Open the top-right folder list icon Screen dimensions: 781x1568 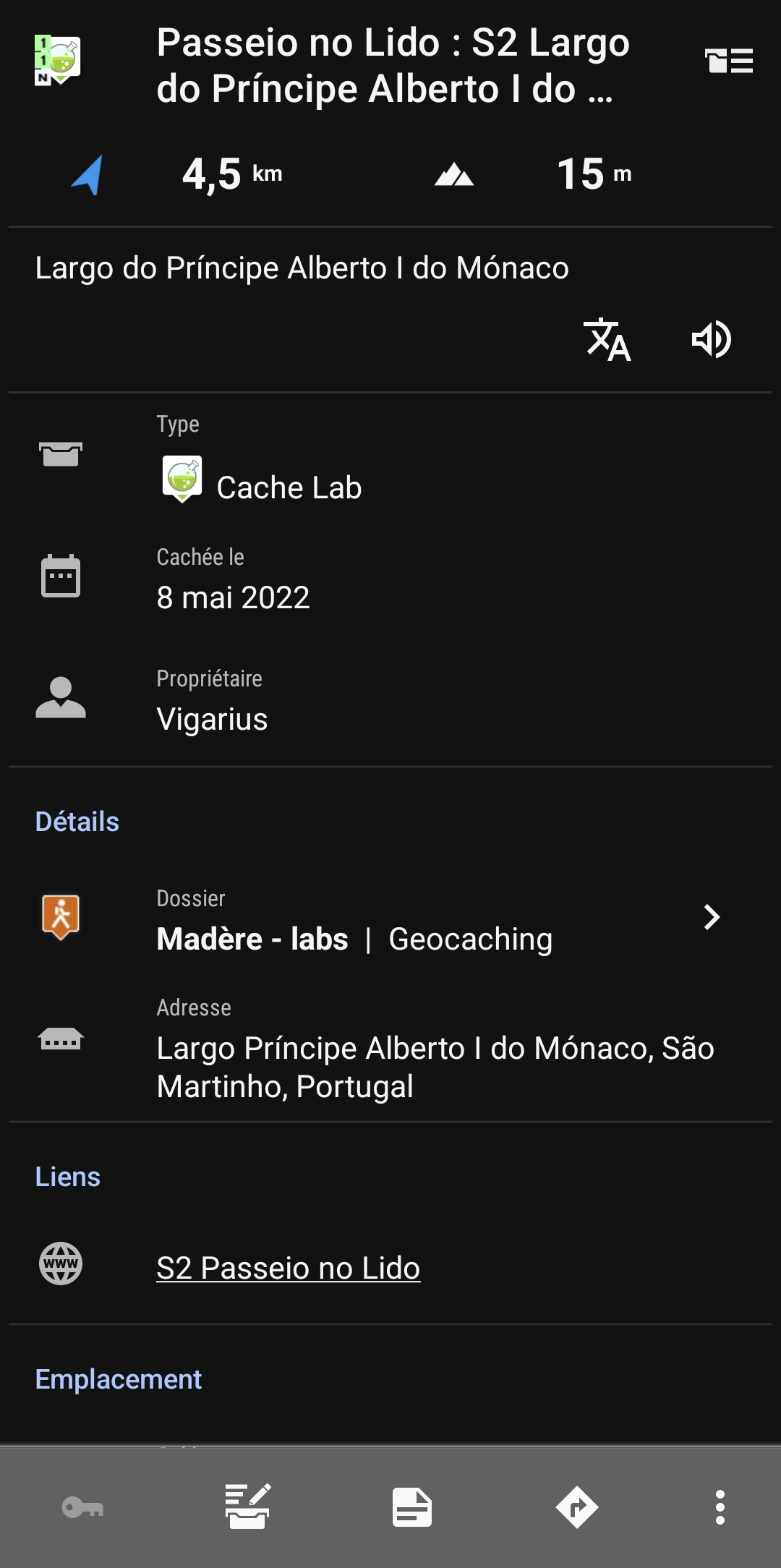point(729,61)
